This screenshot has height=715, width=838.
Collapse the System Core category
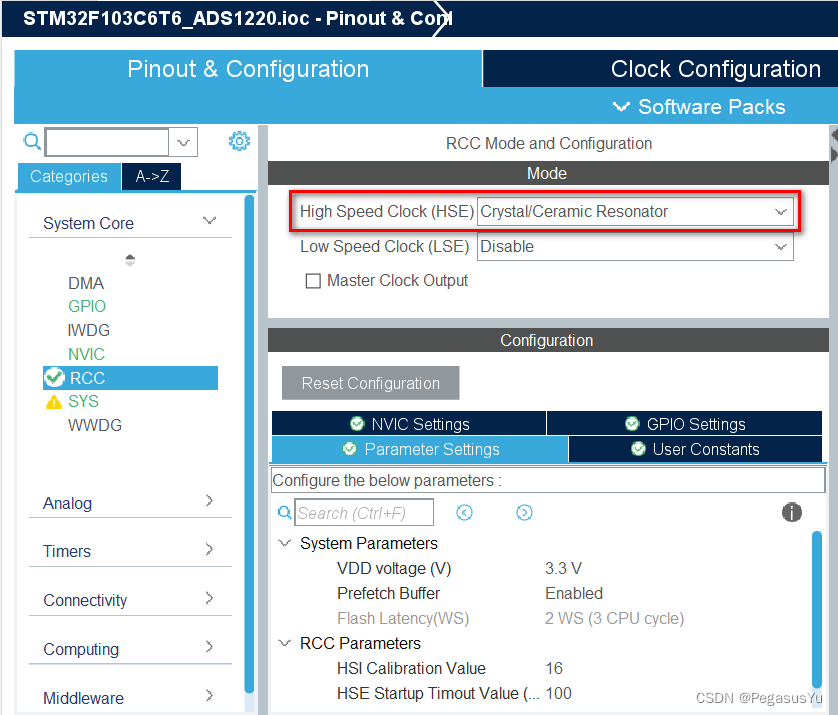pos(210,221)
